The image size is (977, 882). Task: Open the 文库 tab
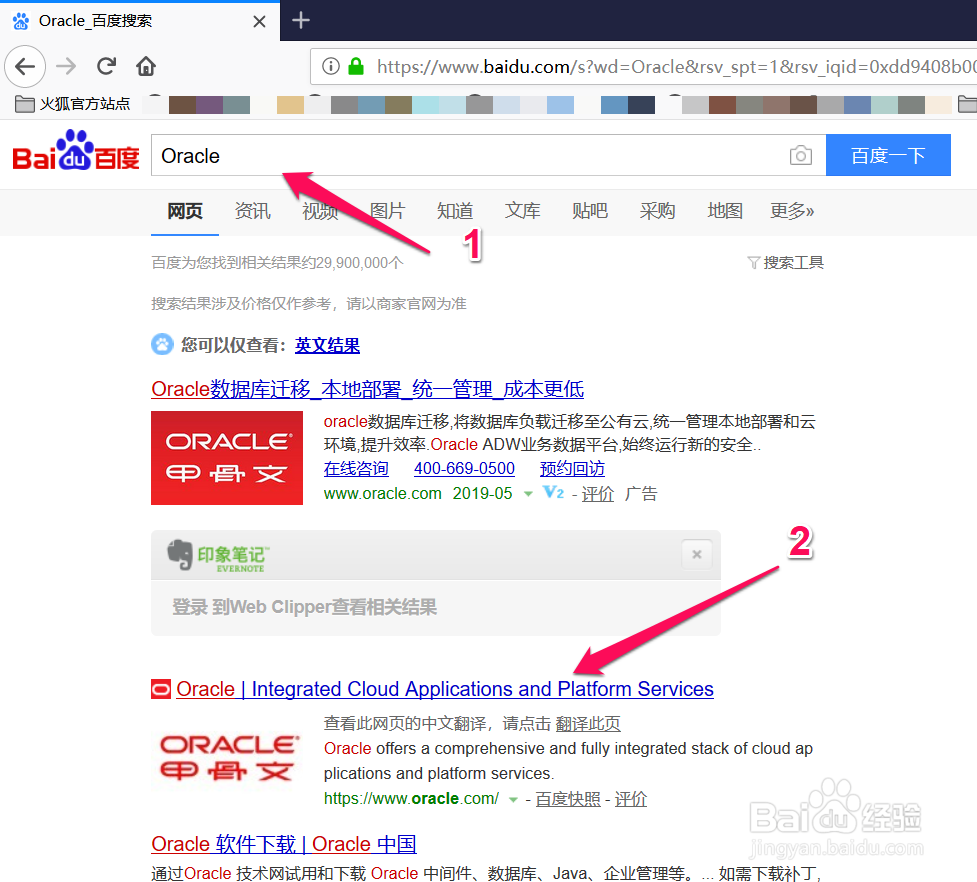point(522,211)
